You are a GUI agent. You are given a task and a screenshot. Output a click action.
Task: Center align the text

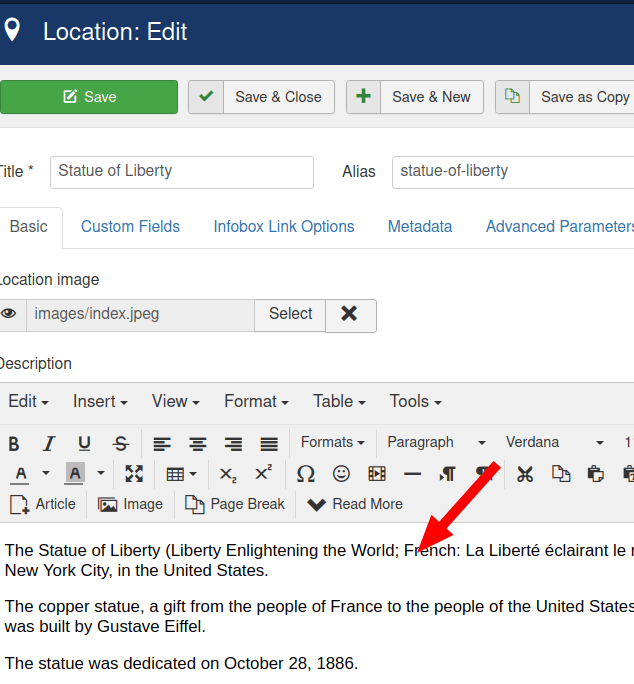(198, 444)
